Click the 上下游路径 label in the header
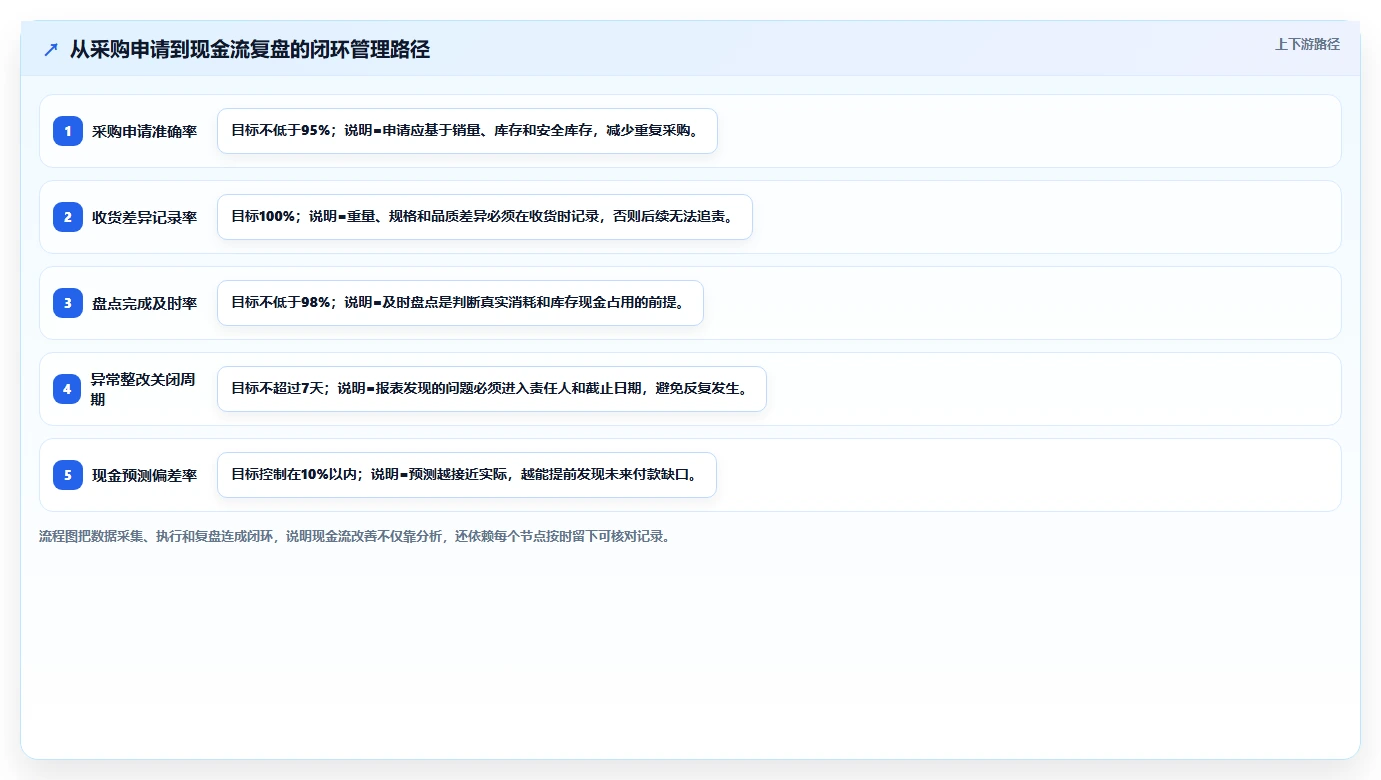 (x=1307, y=44)
